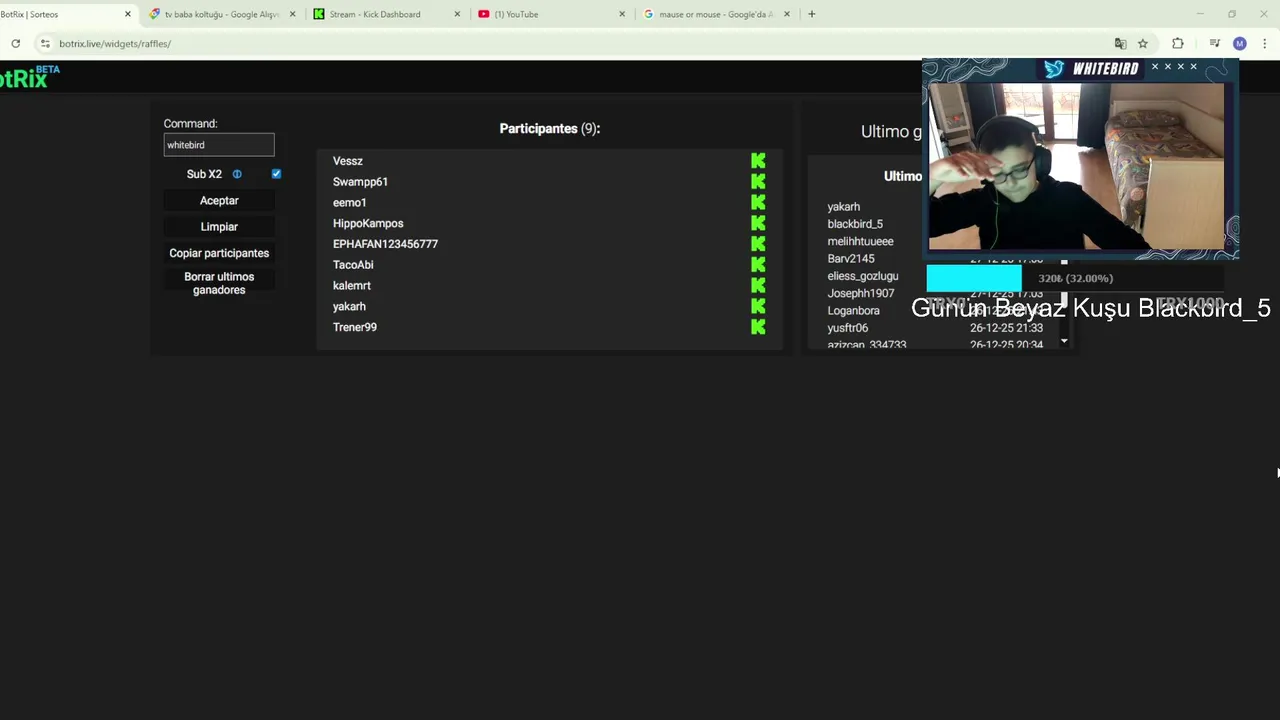This screenshot has height=720, width=1280.
Task: Close the Kick Dashboard tab
Action: coord(457,14)
